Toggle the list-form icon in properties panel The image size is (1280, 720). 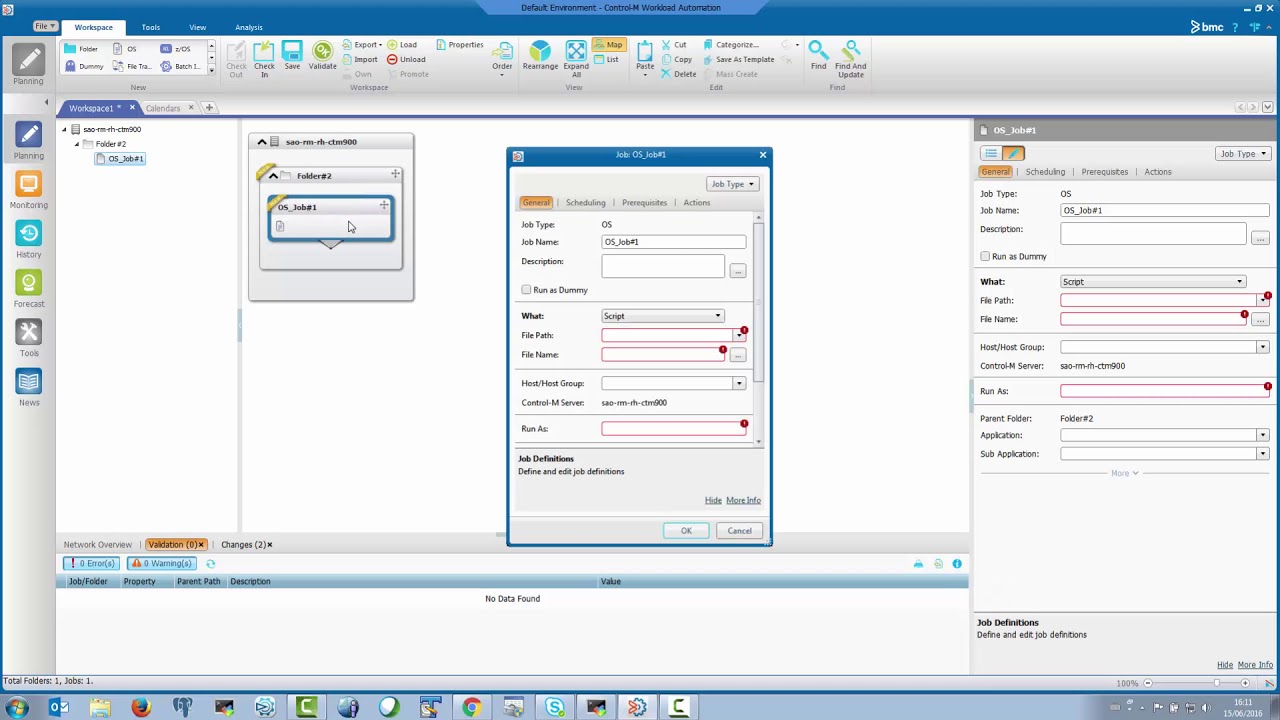[990, 153]
